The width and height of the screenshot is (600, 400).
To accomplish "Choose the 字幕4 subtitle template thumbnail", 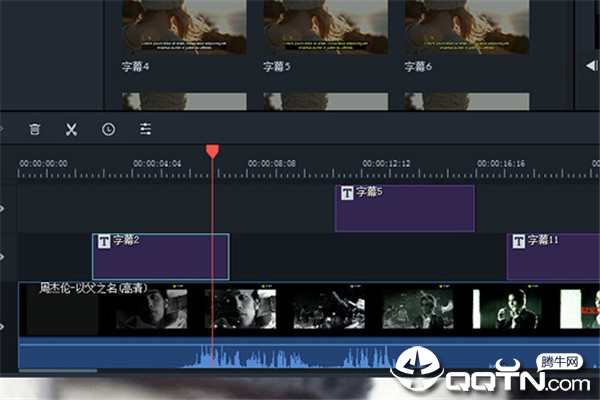I will click(184, 27).
